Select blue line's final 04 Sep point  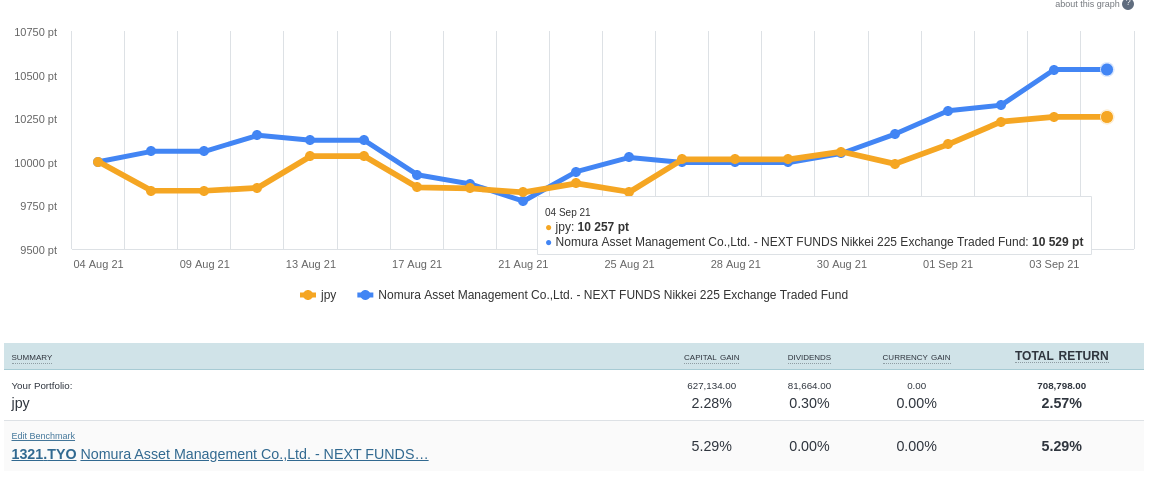(x=1107, y=69)
